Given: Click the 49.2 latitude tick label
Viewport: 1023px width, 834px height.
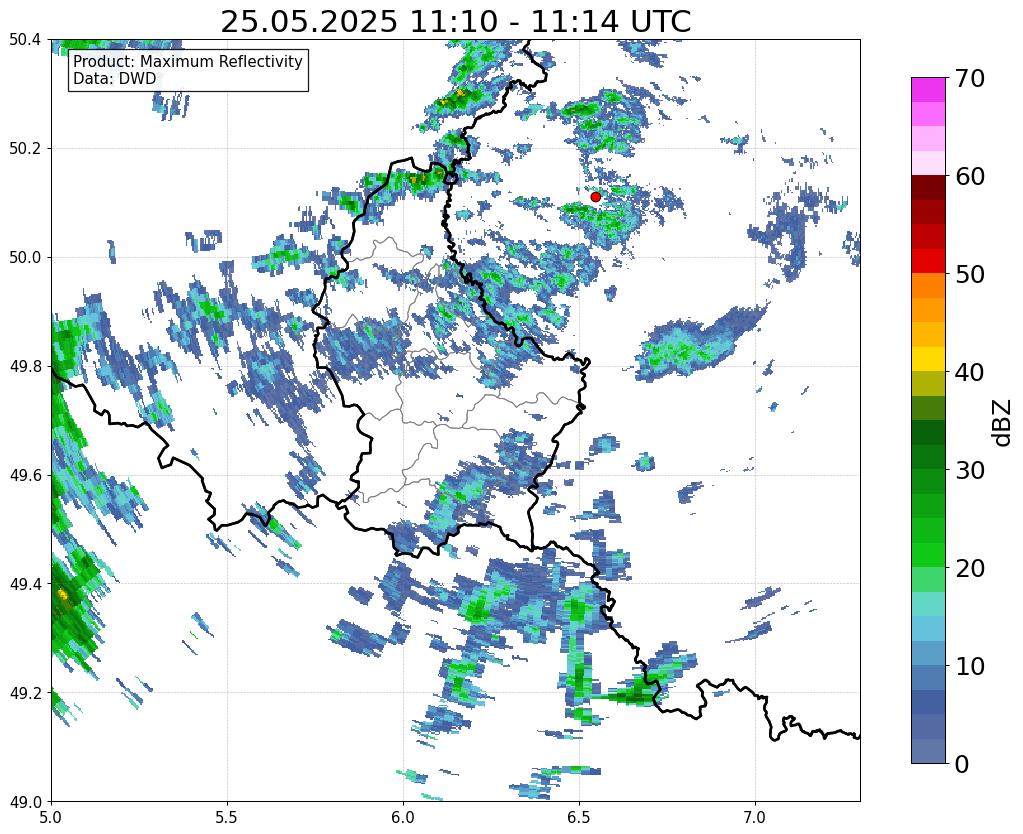Looking at the screenshot, I should [25, 692].
